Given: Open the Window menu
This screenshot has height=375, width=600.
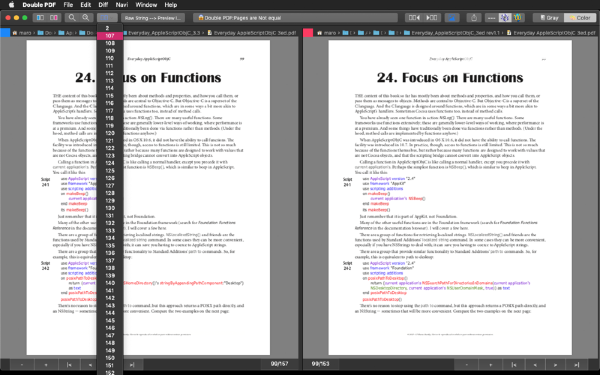Looking at the screenshot, I should (x=146, y=5).
